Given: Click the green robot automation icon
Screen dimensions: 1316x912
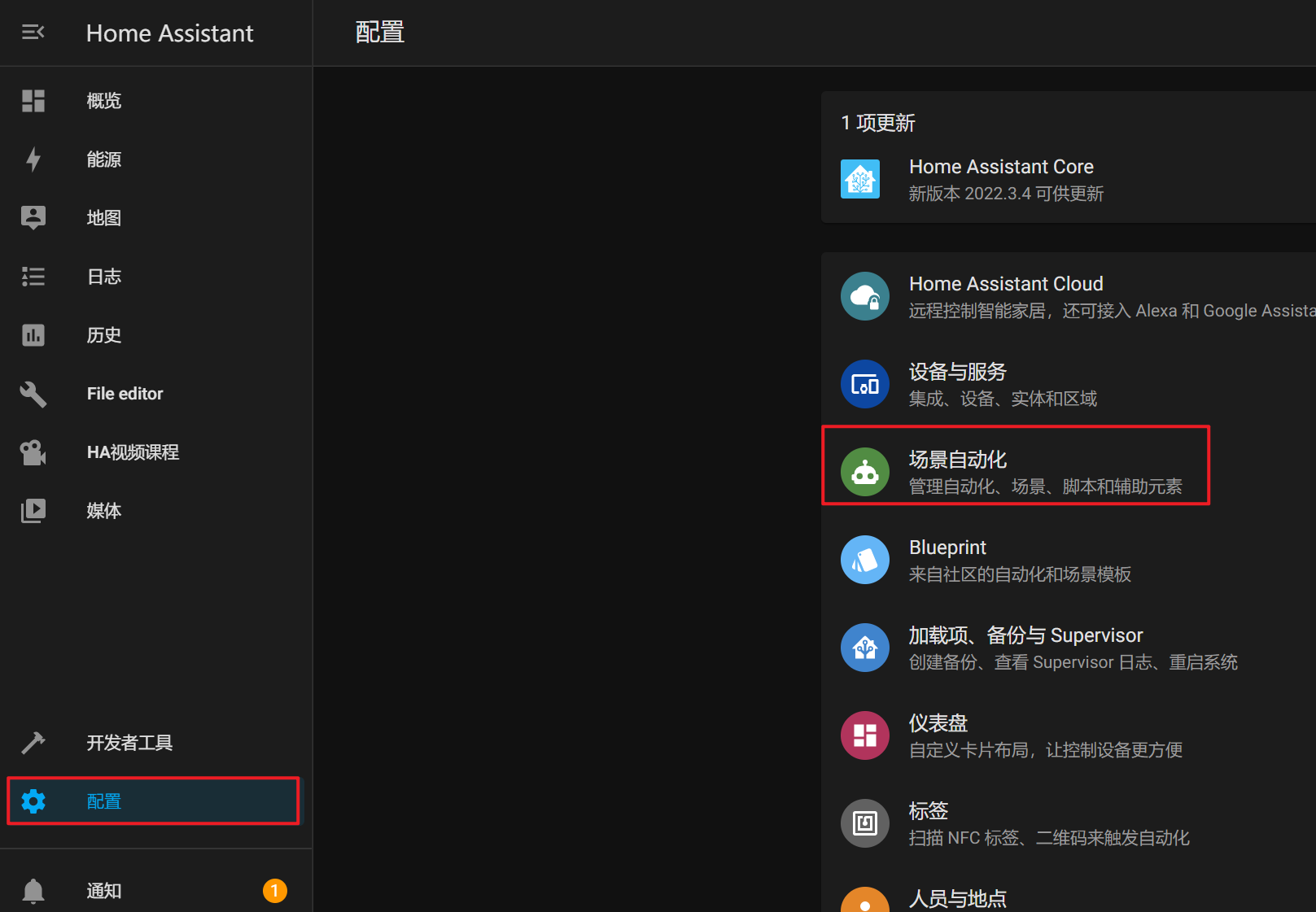Looking at the screenshot, I should (x=865, y=472).
